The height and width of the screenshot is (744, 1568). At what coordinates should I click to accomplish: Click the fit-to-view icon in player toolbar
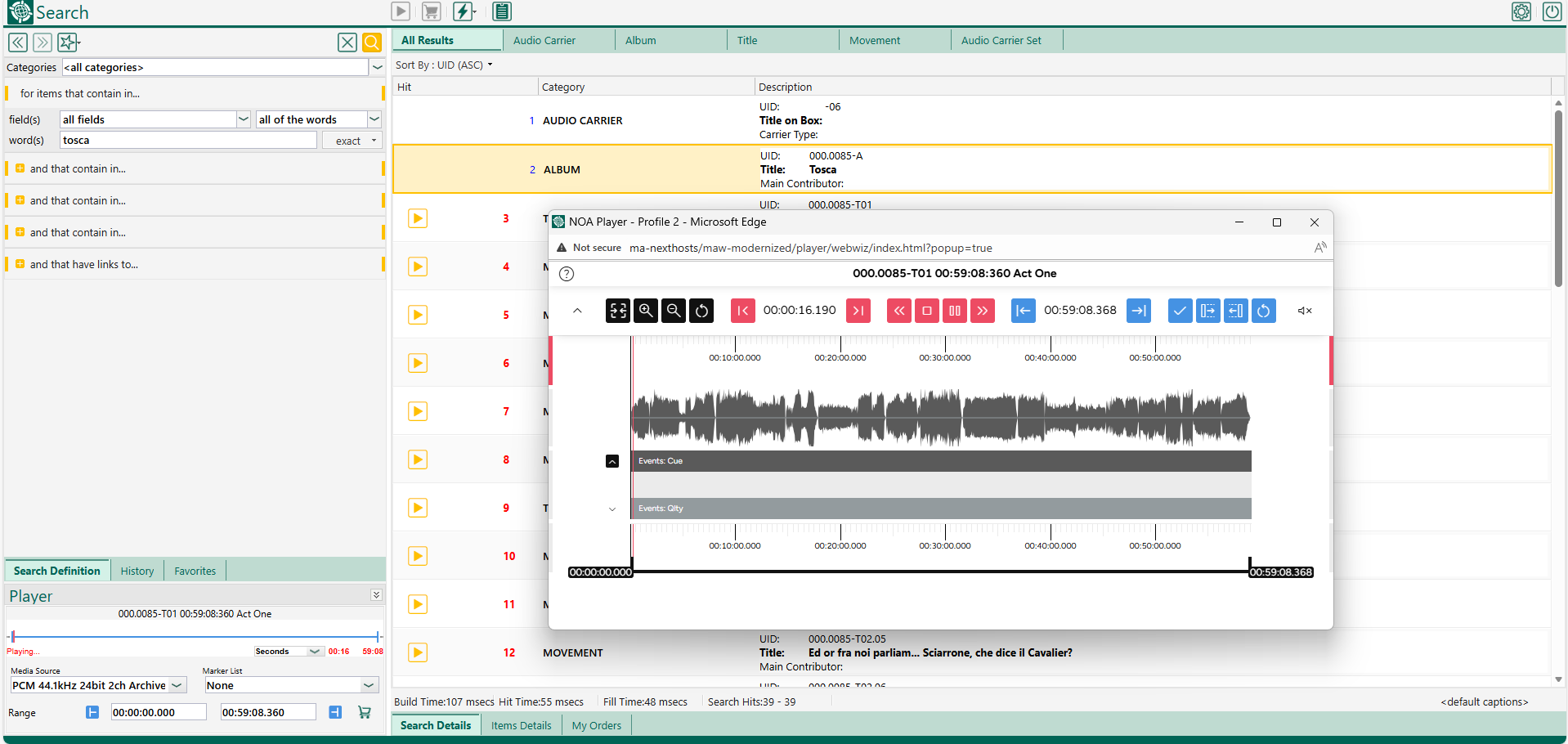(x=618, y=311)
